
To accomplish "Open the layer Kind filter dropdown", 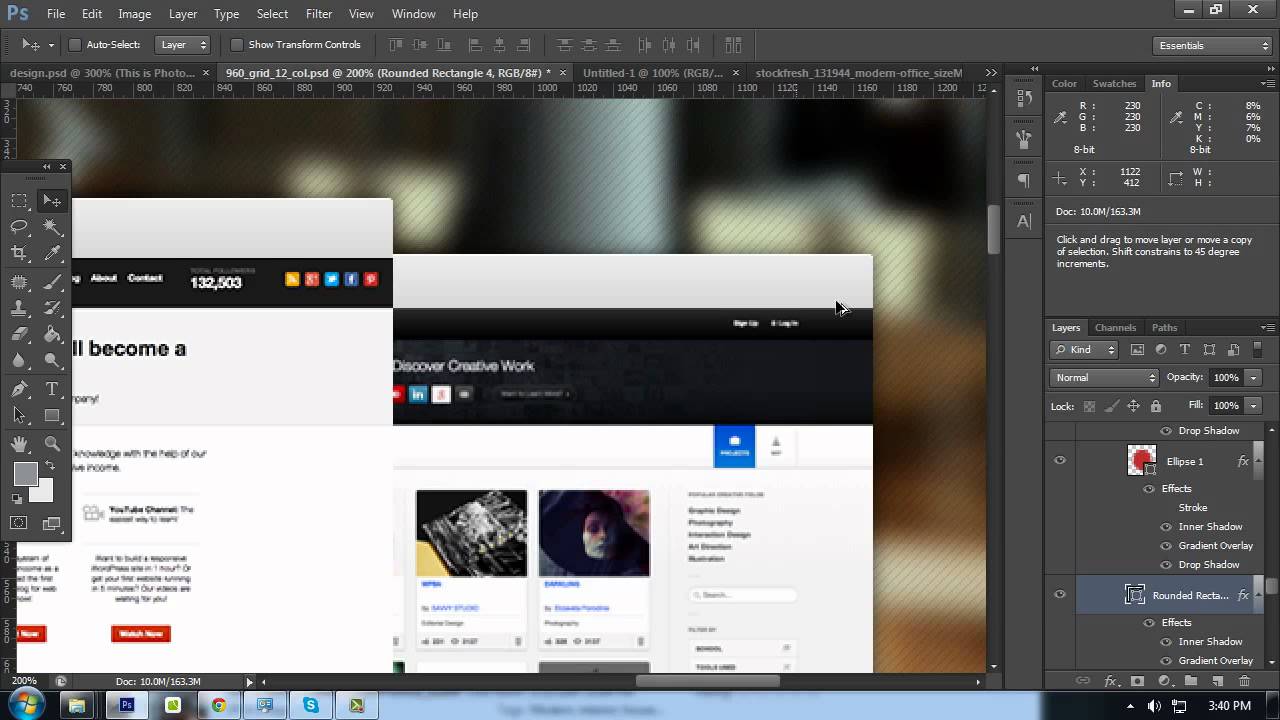I will pos(1084,350).
